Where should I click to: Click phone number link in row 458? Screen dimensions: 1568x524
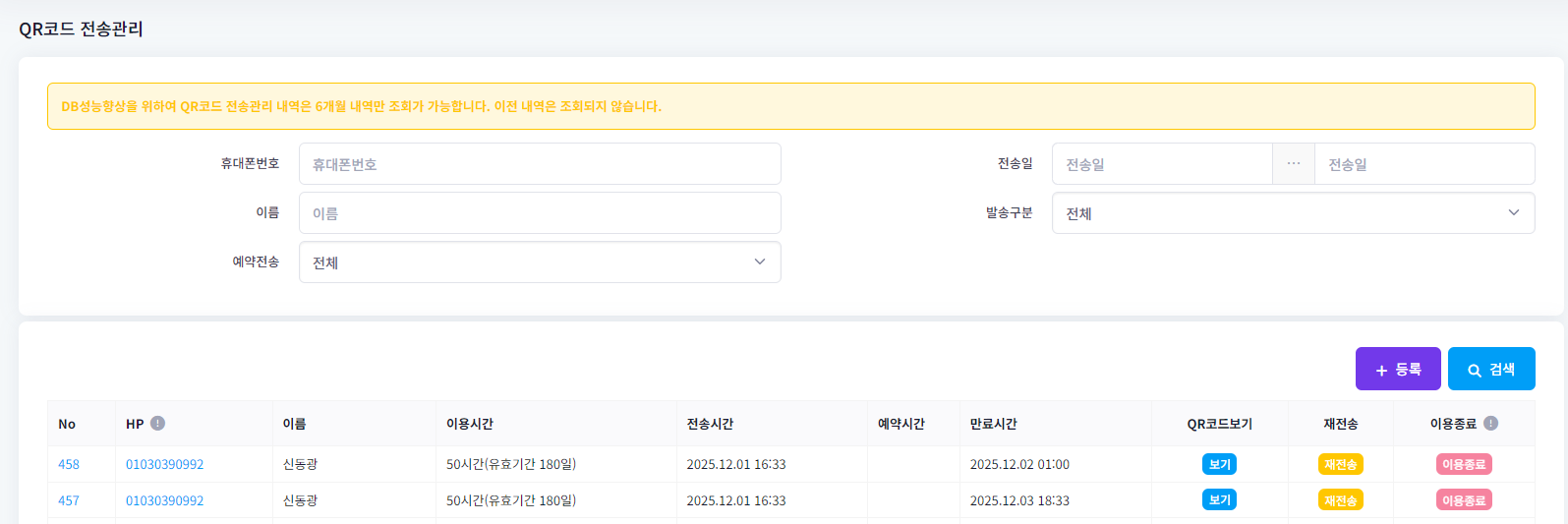[x=164, y=464]
